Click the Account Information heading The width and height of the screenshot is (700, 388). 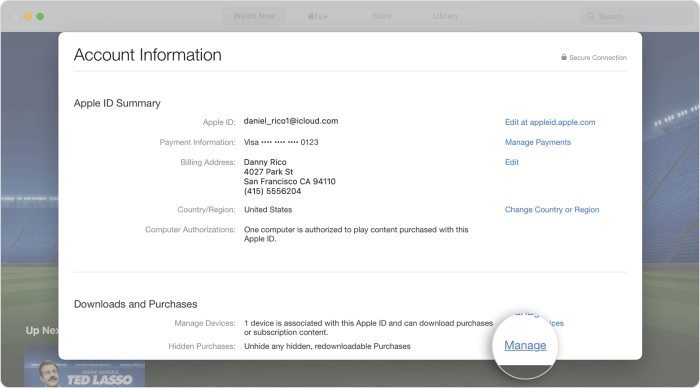pyautogui.click(x=148, y=55)
